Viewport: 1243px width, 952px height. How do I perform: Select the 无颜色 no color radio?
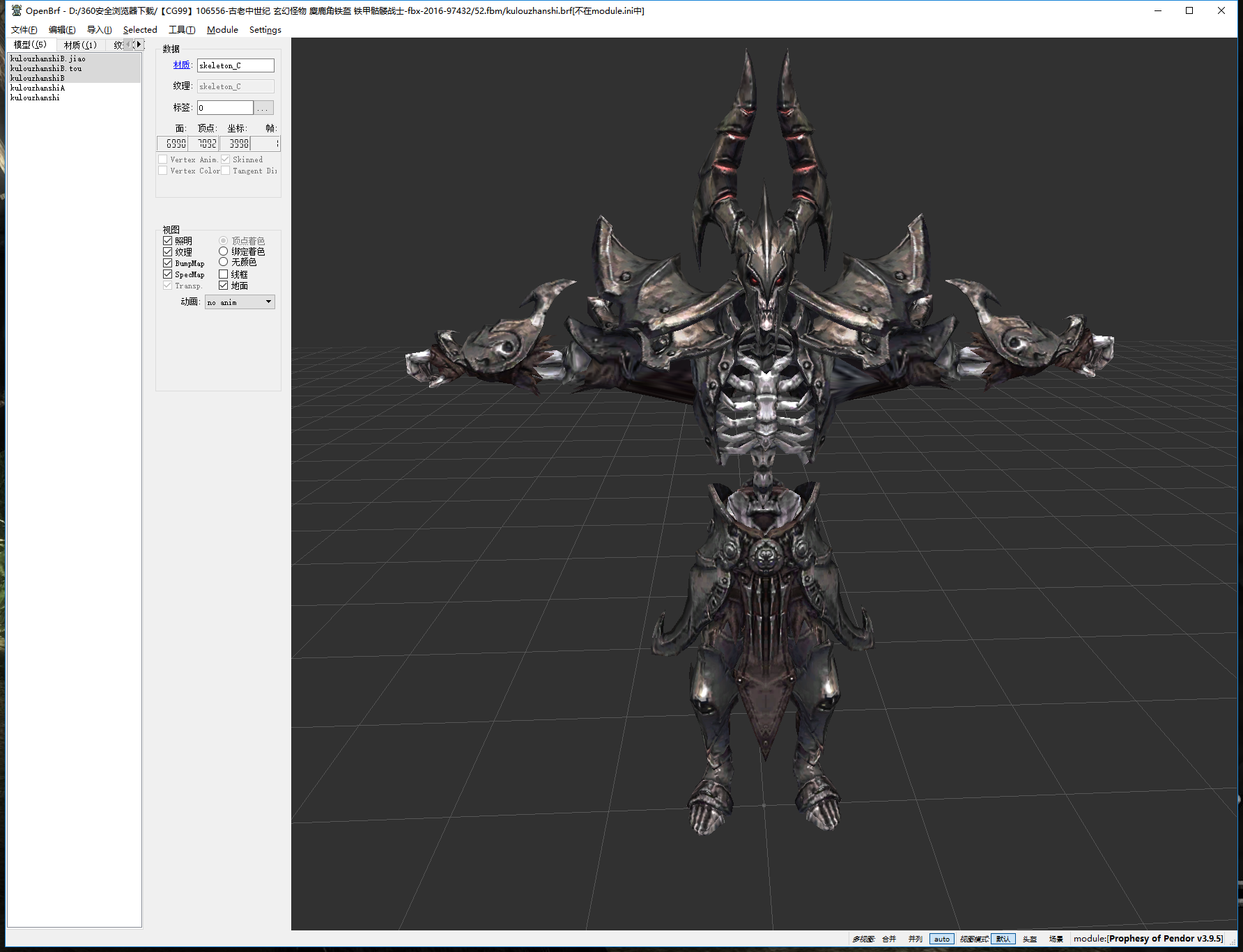pos(224,262)
